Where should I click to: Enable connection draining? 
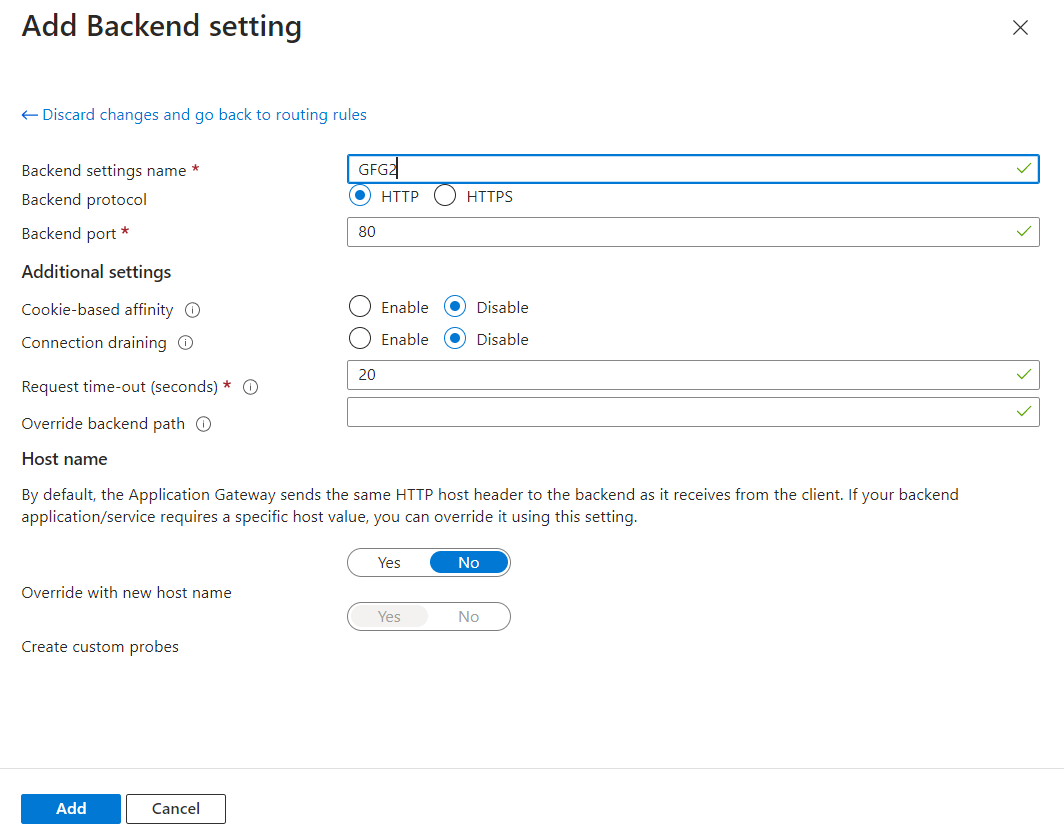tap(360, 339)
